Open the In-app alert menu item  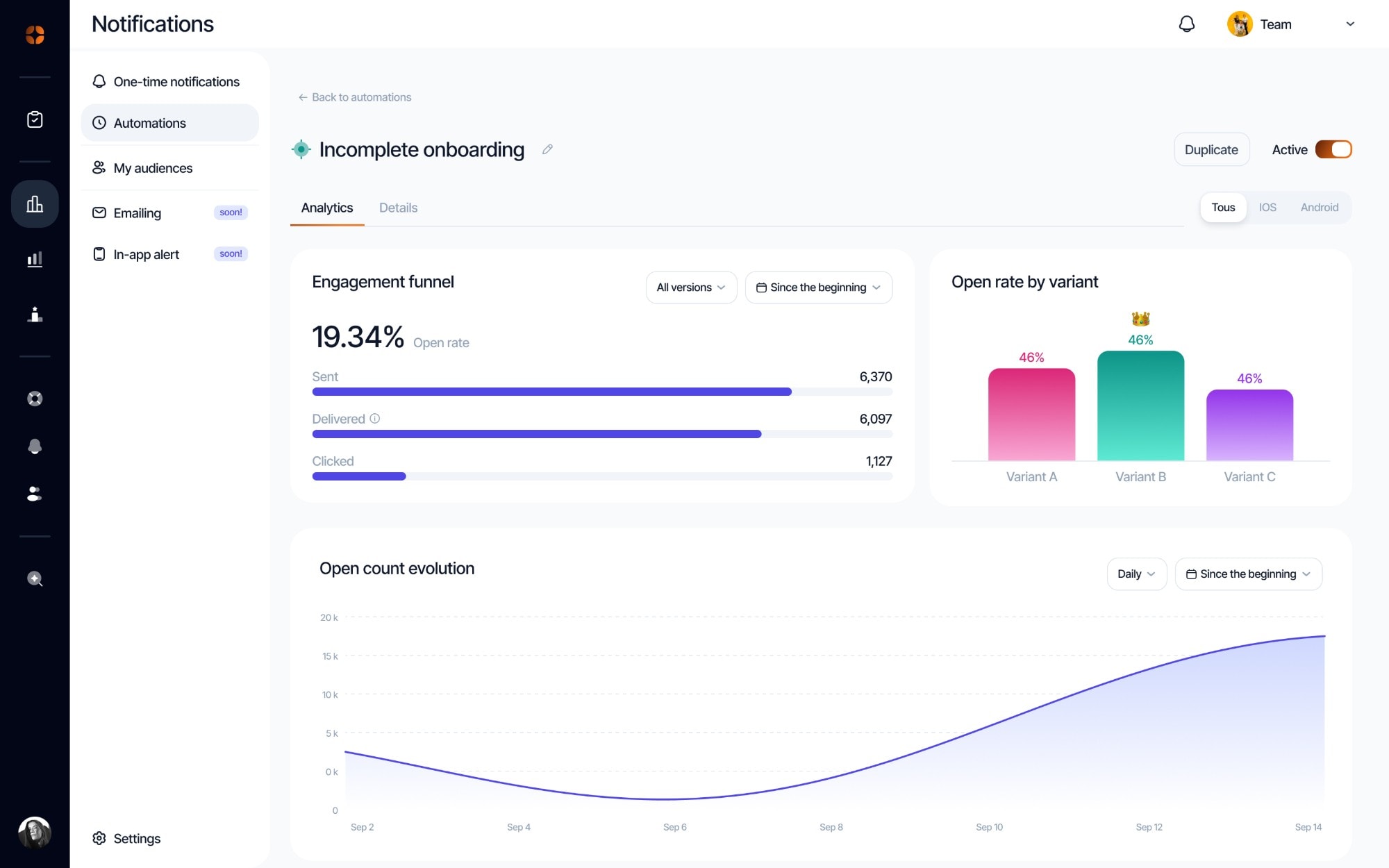pos(169,254)
